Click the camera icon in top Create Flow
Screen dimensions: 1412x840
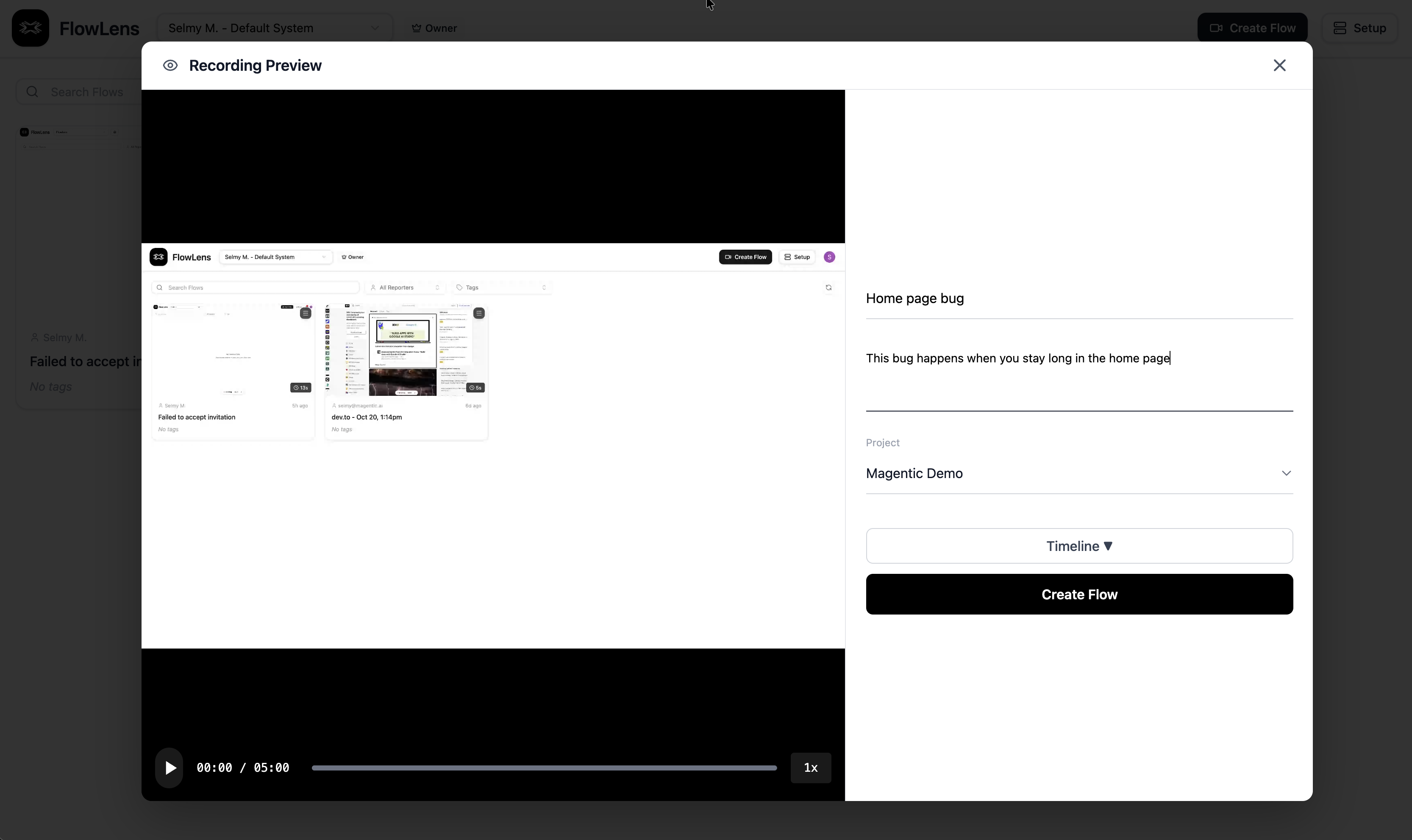(x=1216, y=28)
